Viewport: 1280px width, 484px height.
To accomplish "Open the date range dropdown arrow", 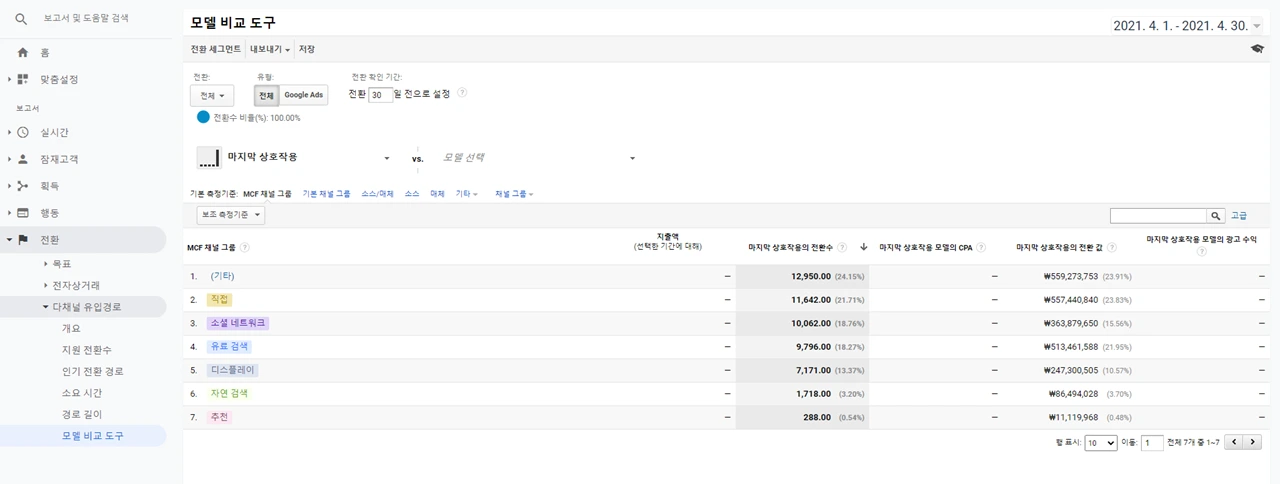I will point(1258,24).
